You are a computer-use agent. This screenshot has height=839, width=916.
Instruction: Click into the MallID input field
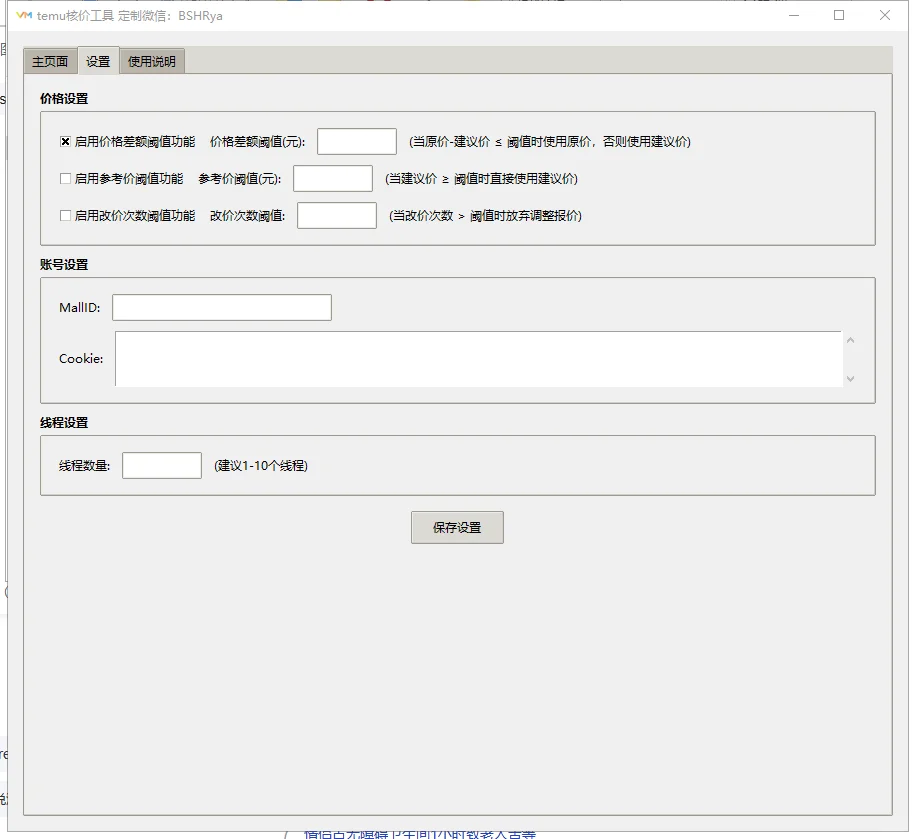[x=221, y=307]
